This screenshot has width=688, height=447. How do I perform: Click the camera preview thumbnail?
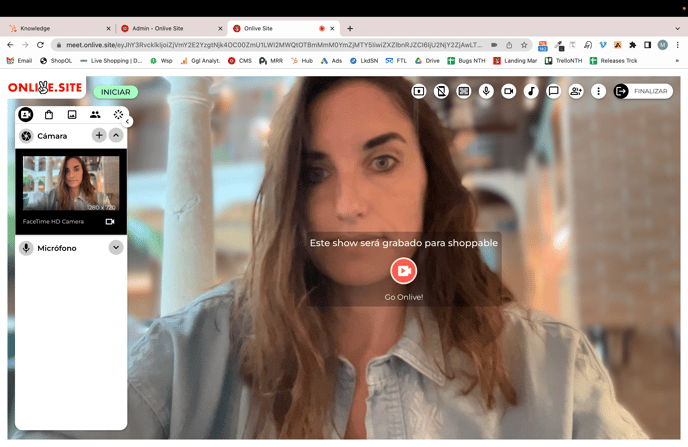pyautogui.click(x=71, y=183)
